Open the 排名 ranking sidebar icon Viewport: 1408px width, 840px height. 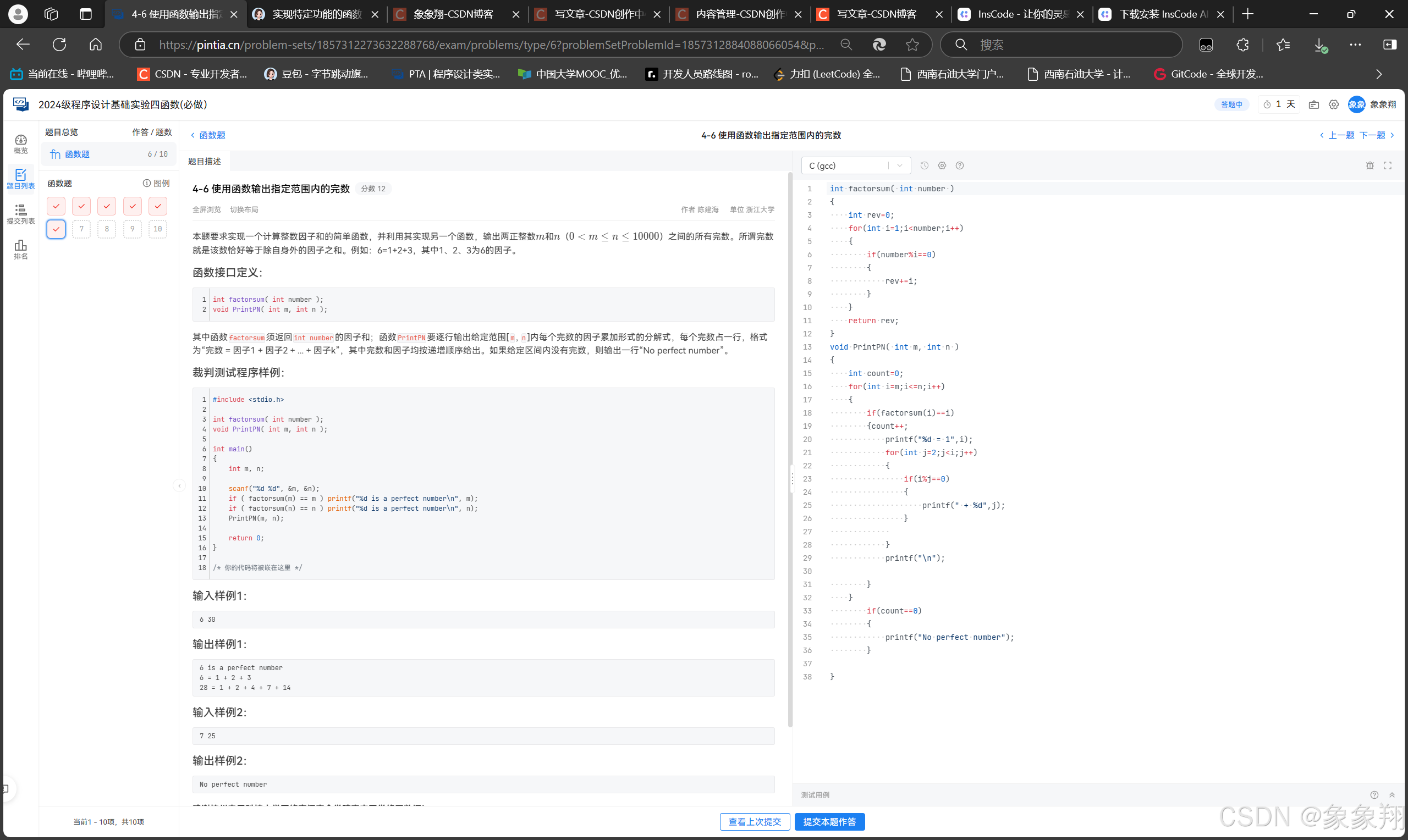[x=20, y=249]
